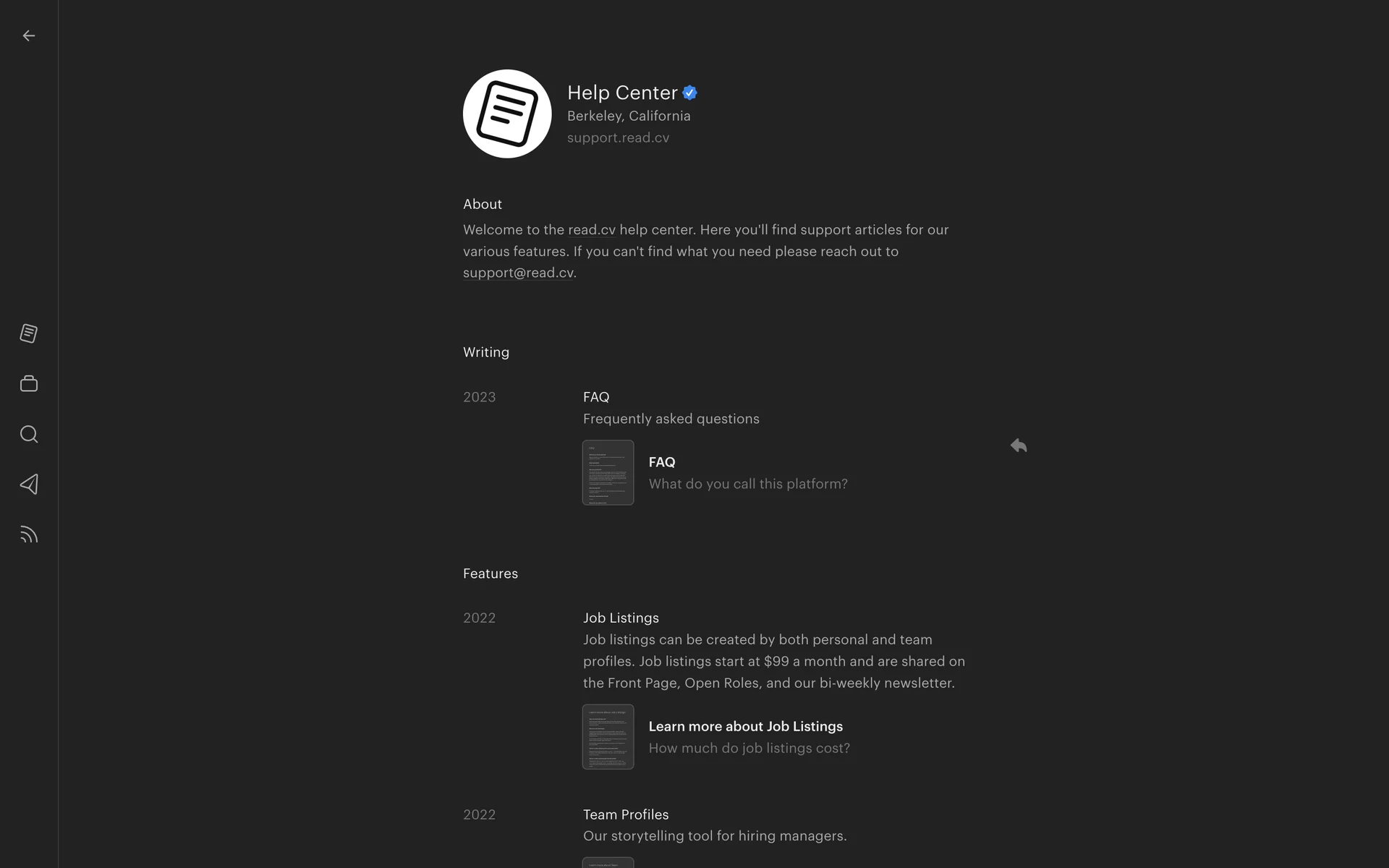Open the paper plane messages icon
This screenshot has height=868, width=1389.
tap(29, 484)
